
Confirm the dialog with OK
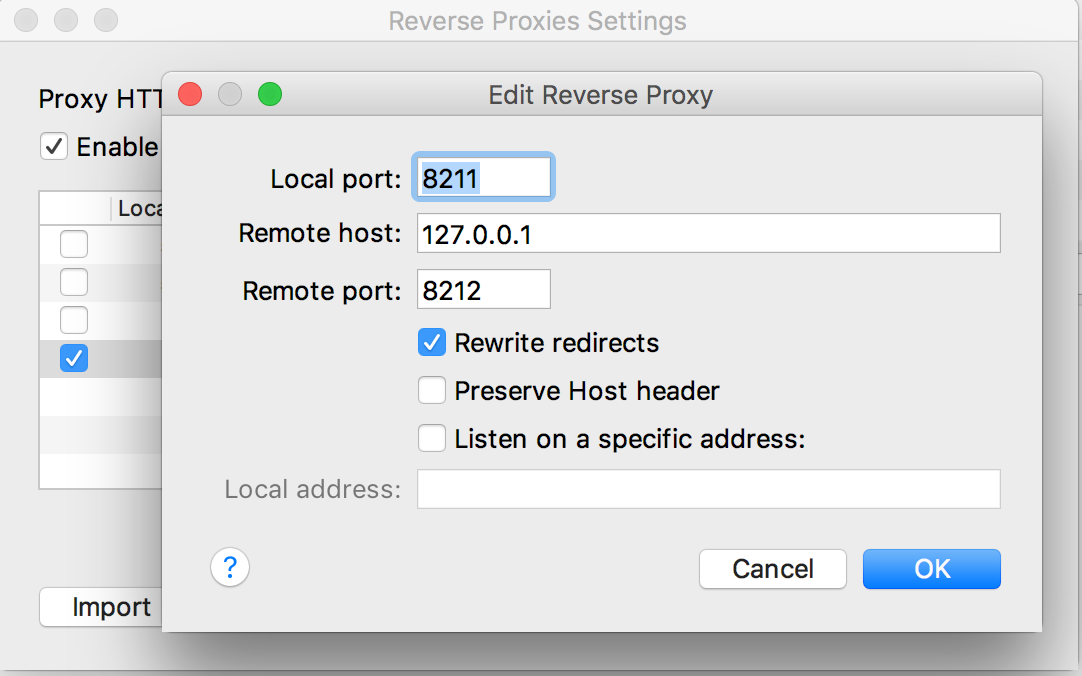coord(931,569)
